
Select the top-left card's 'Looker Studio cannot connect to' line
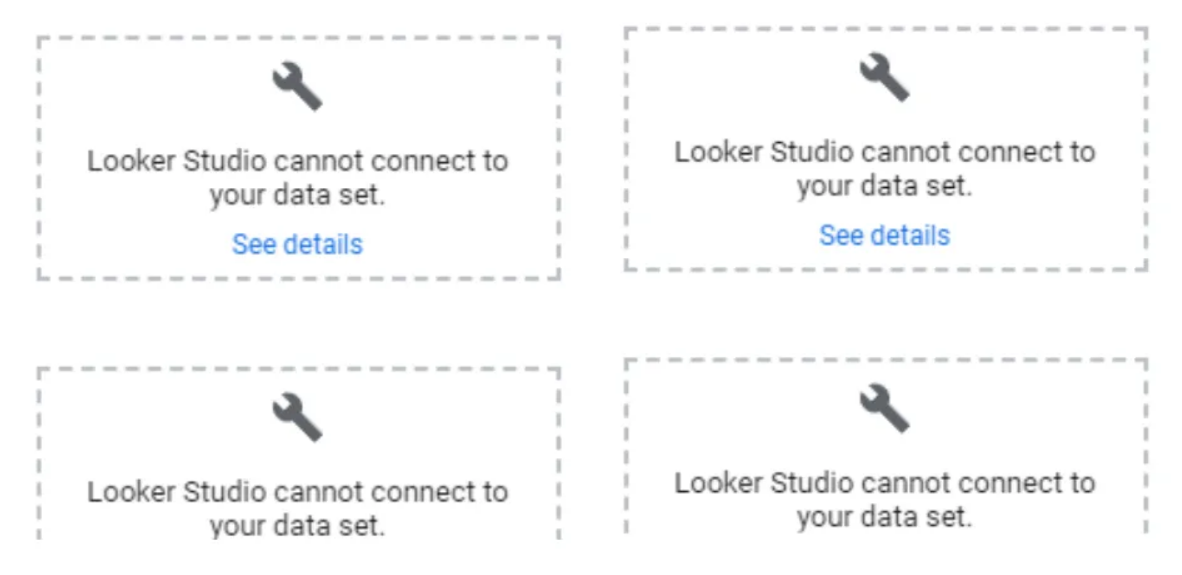point(297,161)
